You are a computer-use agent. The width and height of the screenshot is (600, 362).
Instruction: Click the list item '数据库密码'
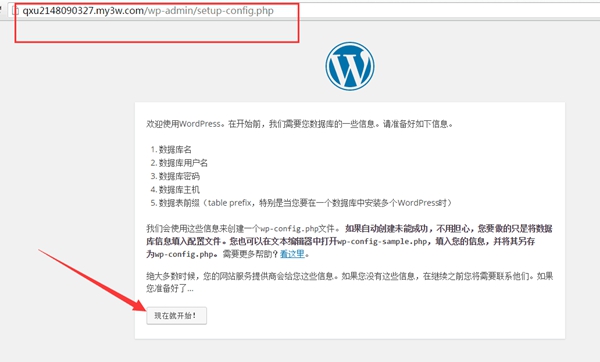[x=179, y=176]
